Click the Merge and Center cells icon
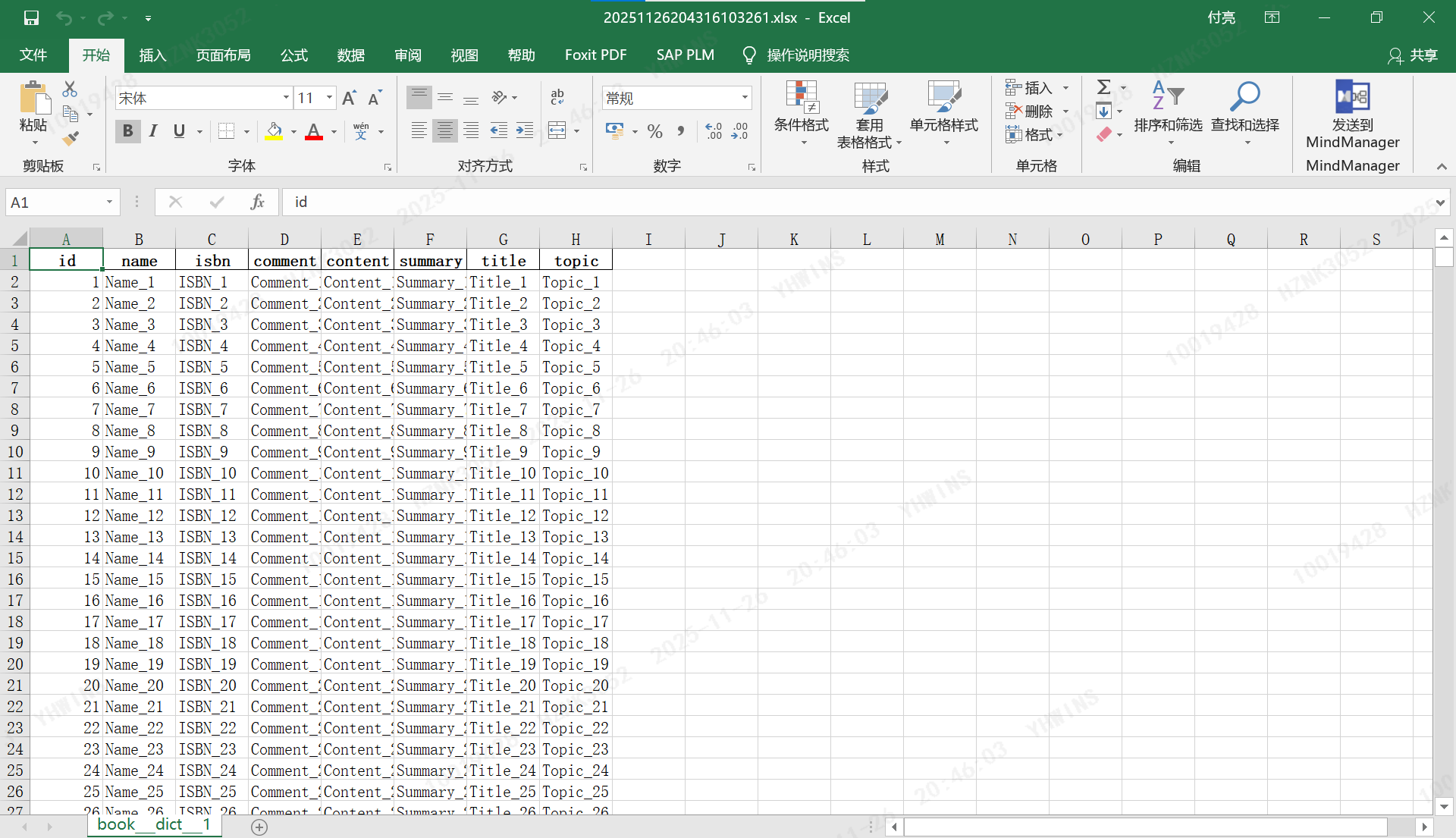1456x838 pixels. pyautogui.click(x=557, y=130)
